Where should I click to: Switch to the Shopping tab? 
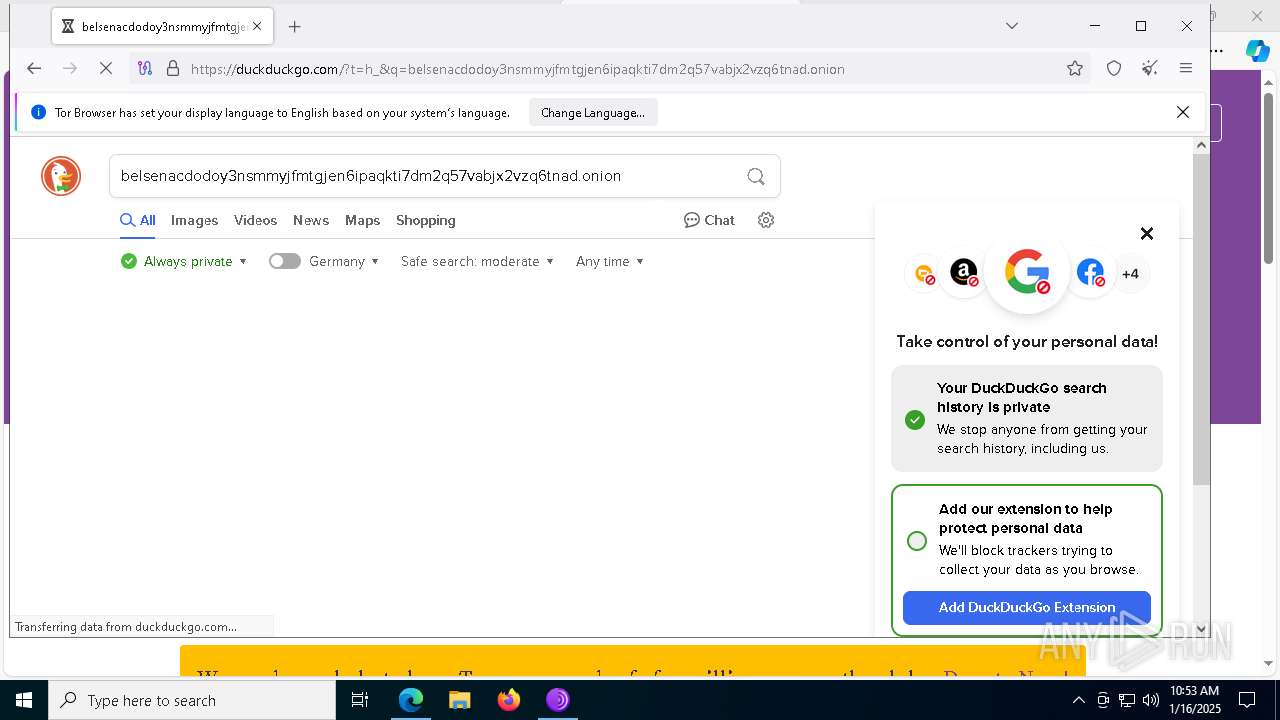426,220
